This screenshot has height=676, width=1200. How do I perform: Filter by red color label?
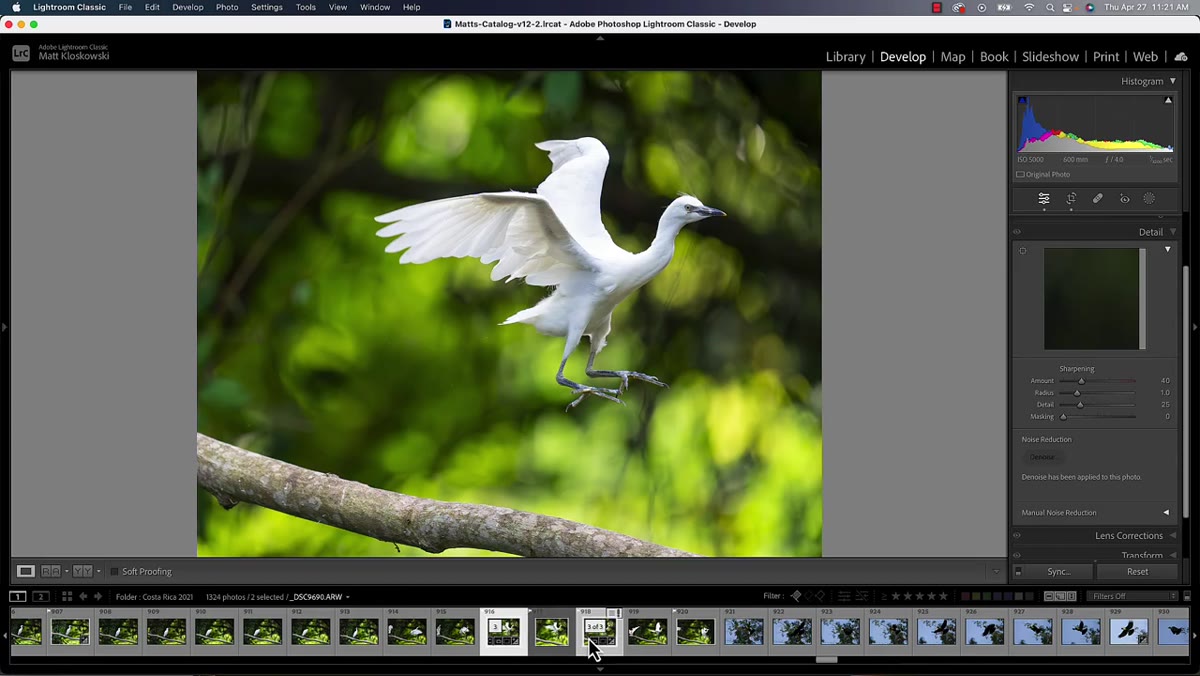pos(966,596)
